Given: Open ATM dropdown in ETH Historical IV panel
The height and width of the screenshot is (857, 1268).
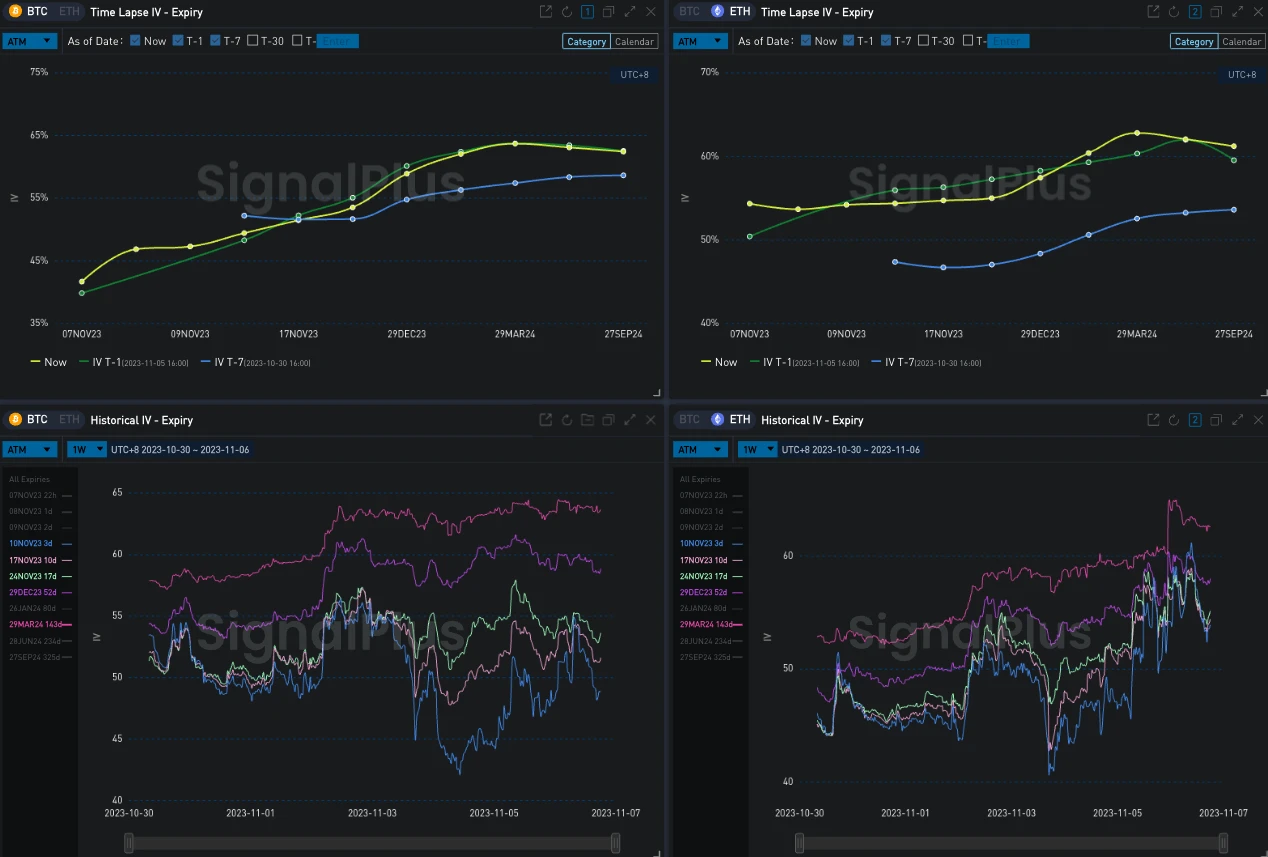Looking at the screenshot, I should click(700, 450).
